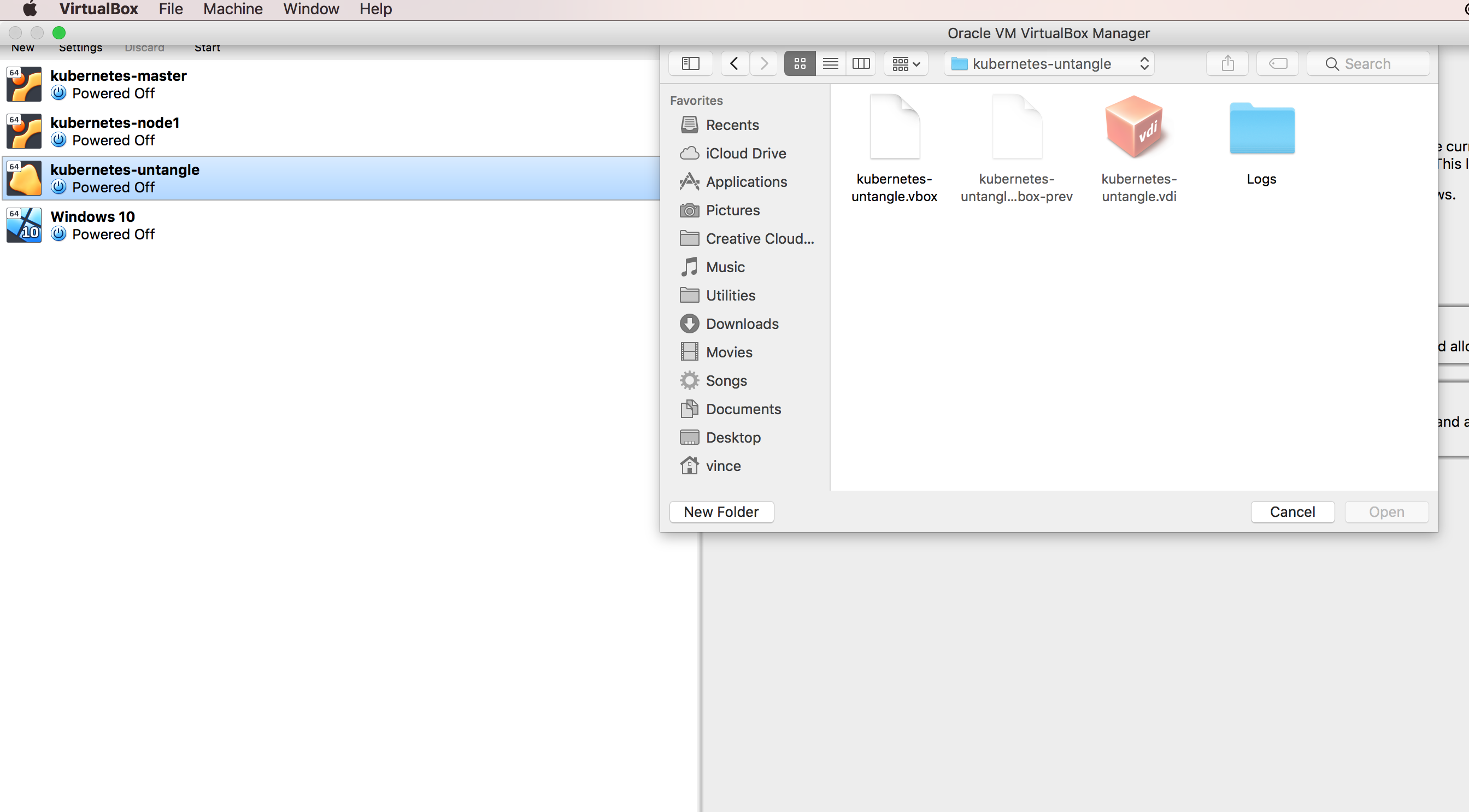Select the kubernetes-untangle.vdi disk image
1469x812 pixels.
pos(1138,148)
